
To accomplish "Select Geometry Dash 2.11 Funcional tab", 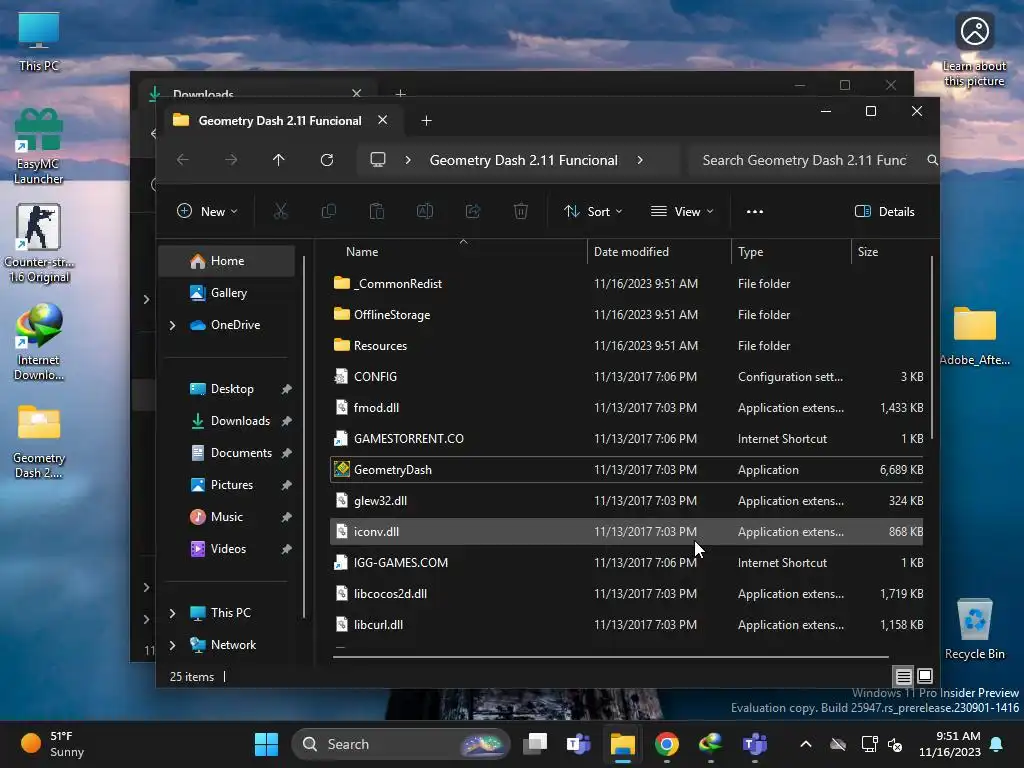I will tap(280, 121).
